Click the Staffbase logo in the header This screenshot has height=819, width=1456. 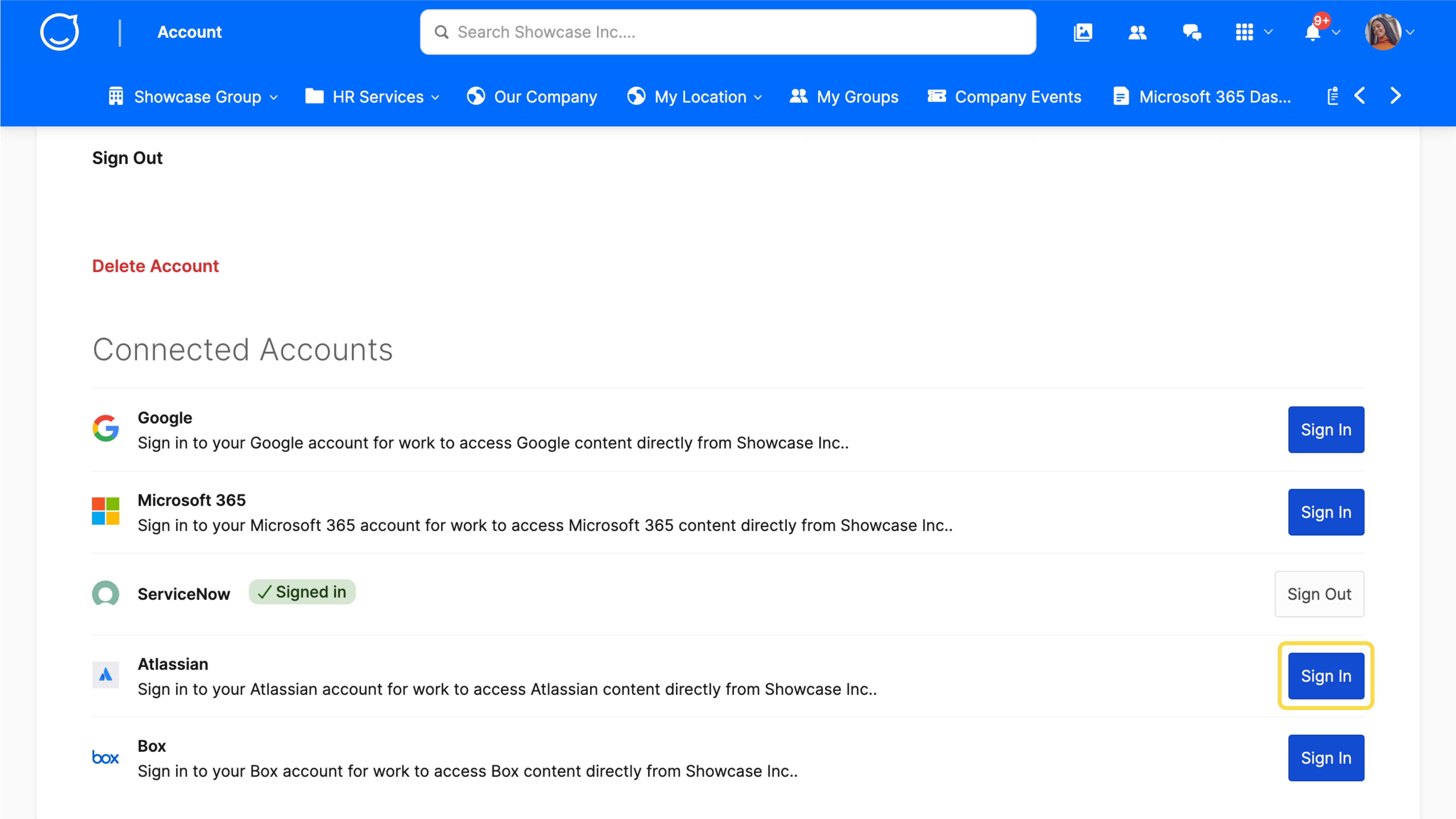tap(59, 32)
